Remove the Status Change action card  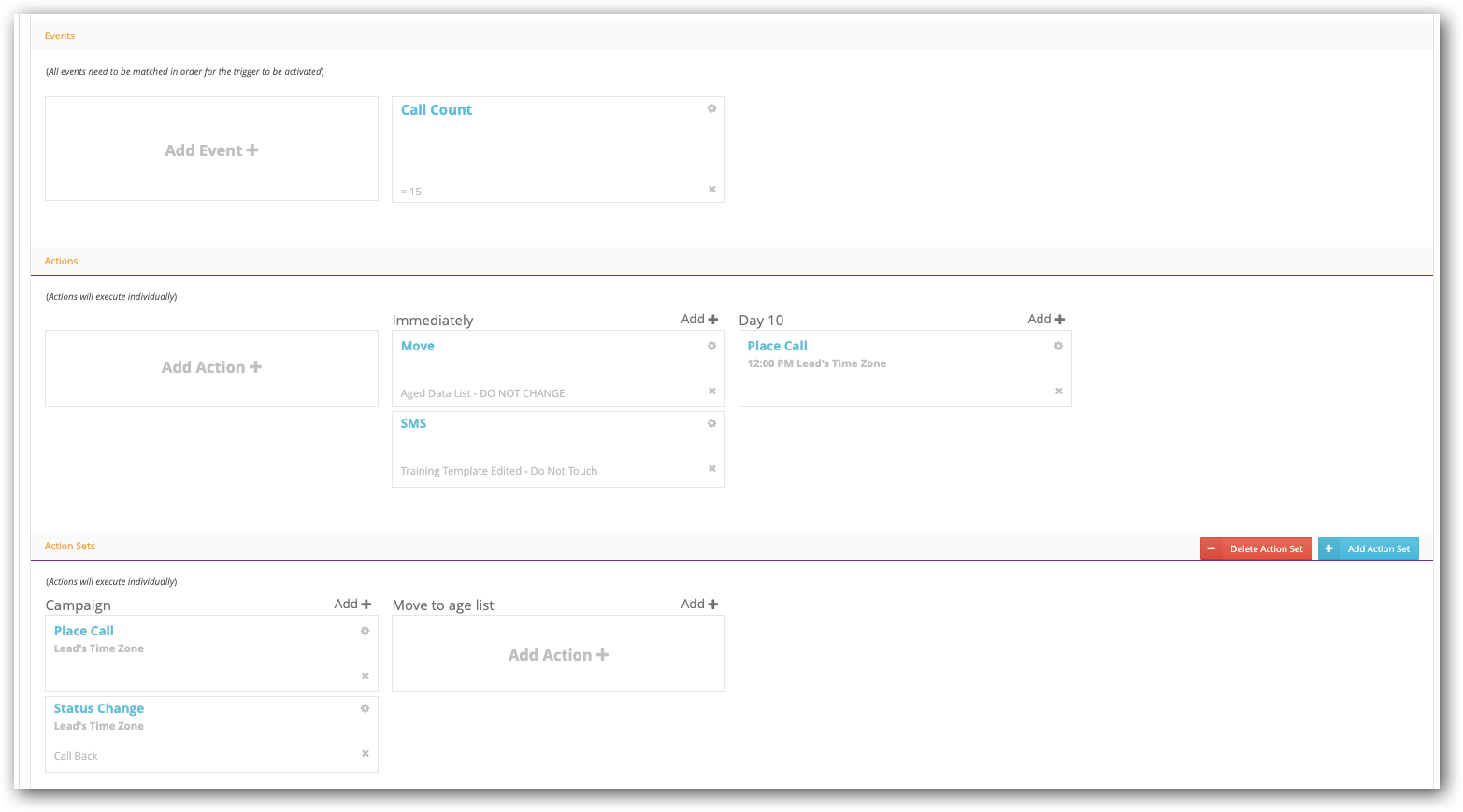(x=365, y=754)
